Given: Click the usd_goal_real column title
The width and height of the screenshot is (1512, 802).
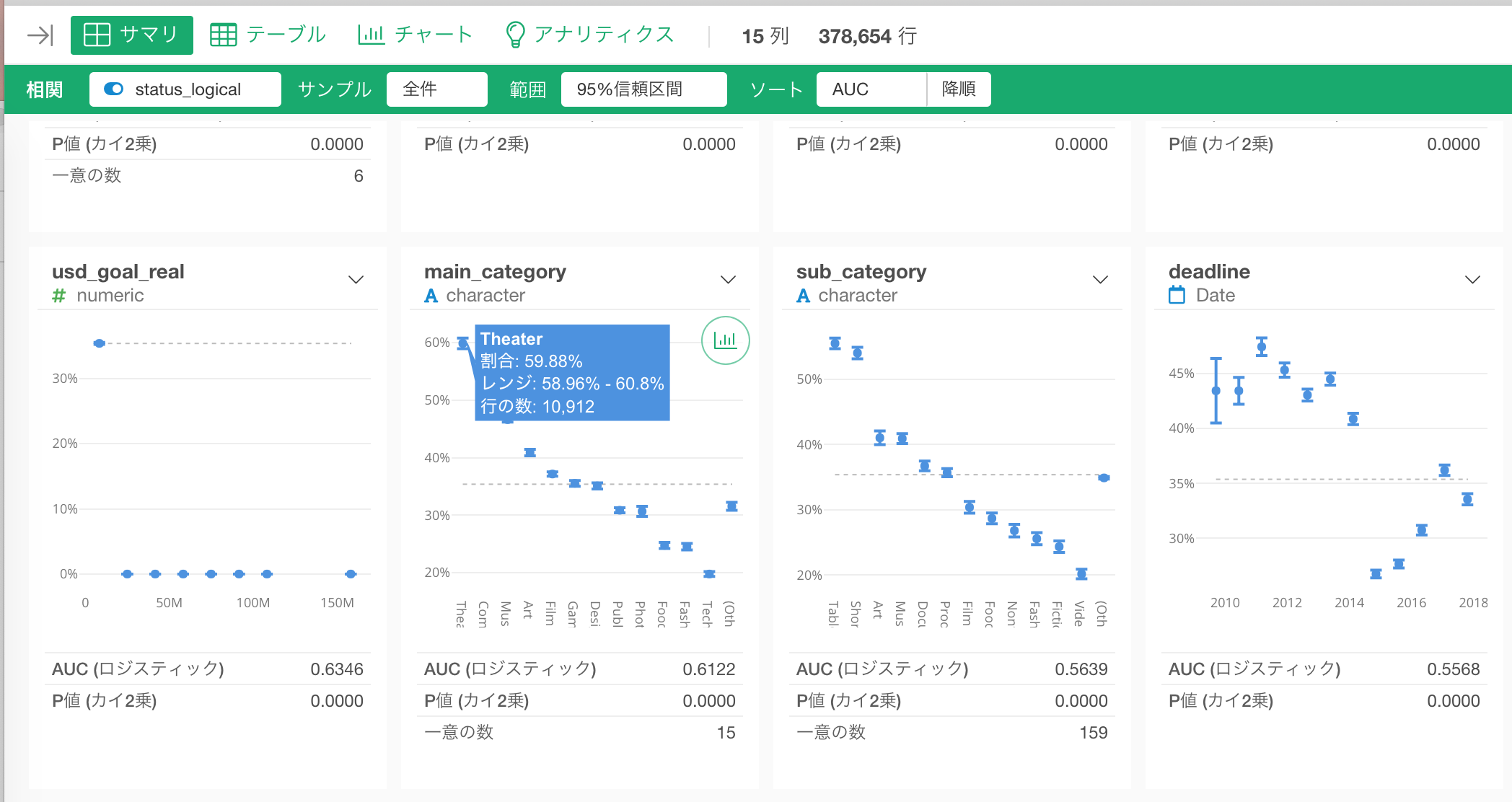Looking at the screenshot, I should coord(118,272).
